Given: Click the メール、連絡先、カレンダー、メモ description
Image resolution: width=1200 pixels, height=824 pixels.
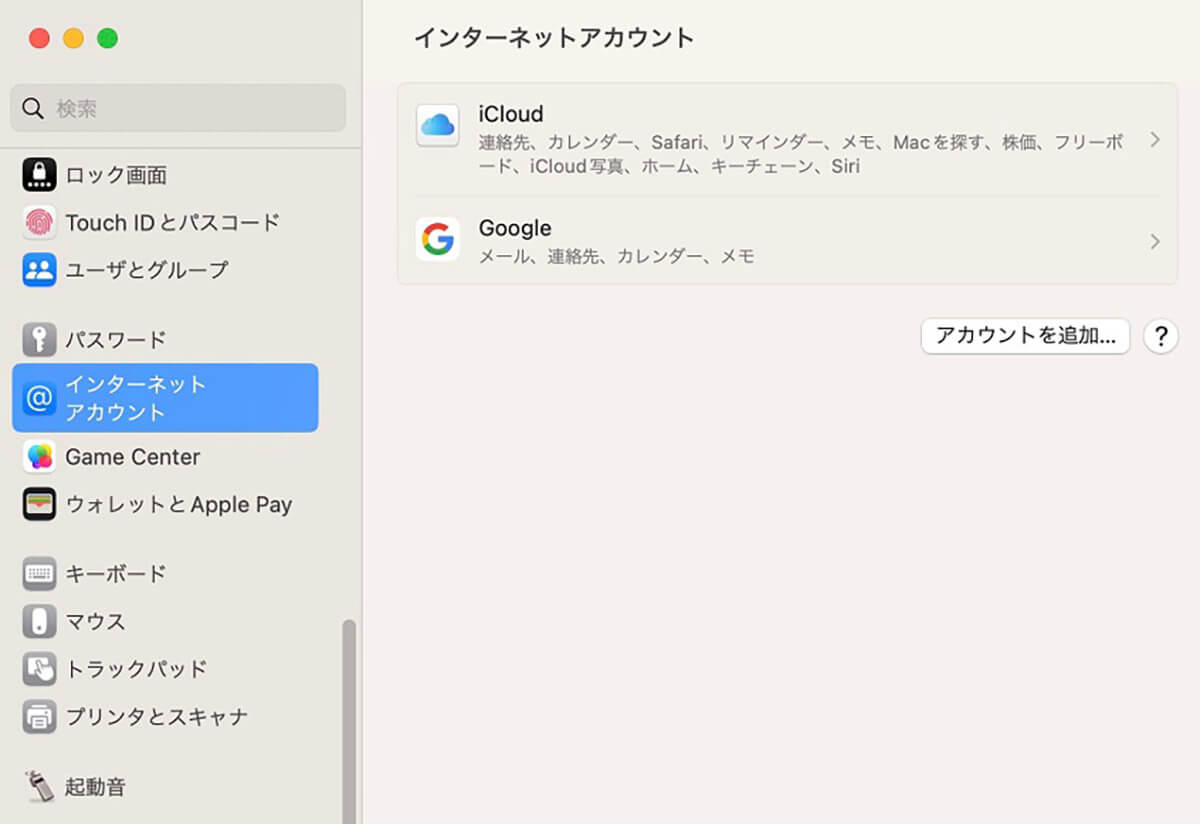Looking at the screenshot, I should (617, 256).
